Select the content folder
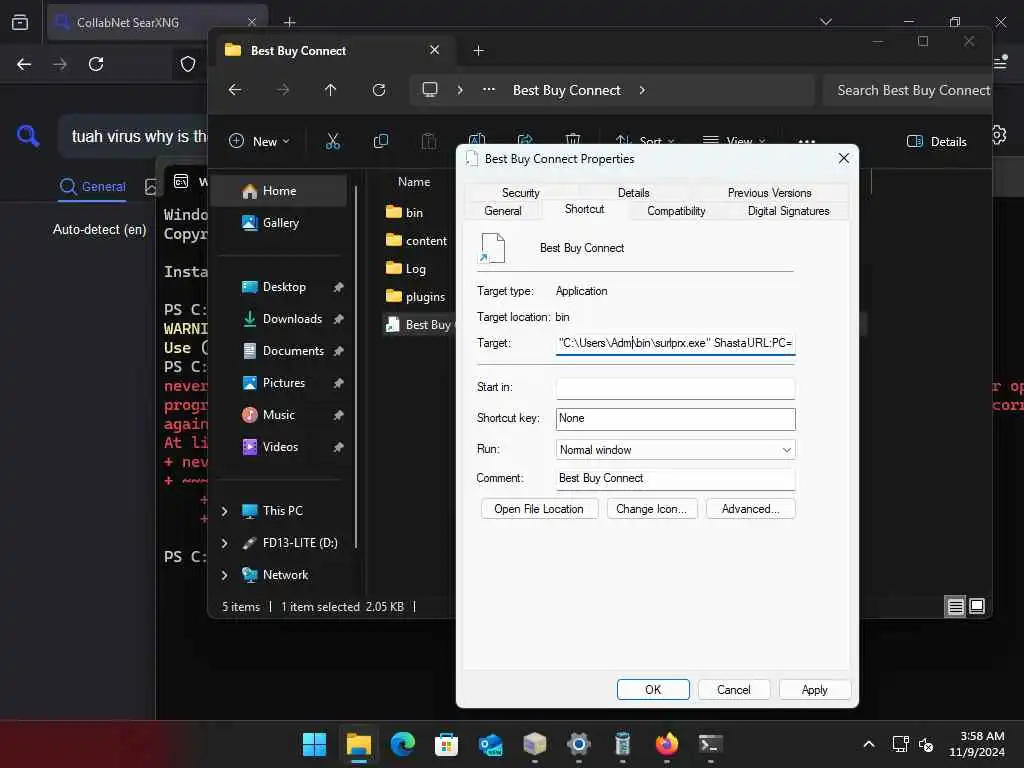Image resolution: width=1024 pixels, height=768 pixels. point(417,240)
